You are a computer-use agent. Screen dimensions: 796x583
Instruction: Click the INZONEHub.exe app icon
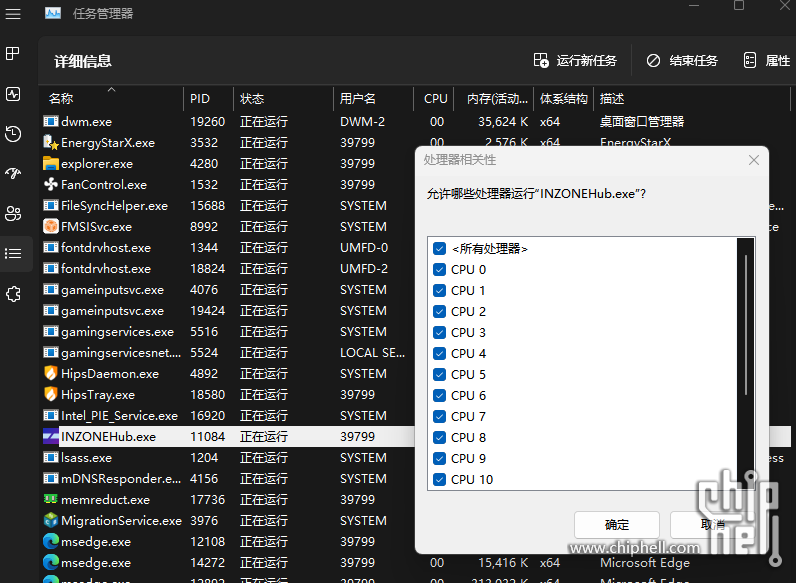(x=50, y=436)
